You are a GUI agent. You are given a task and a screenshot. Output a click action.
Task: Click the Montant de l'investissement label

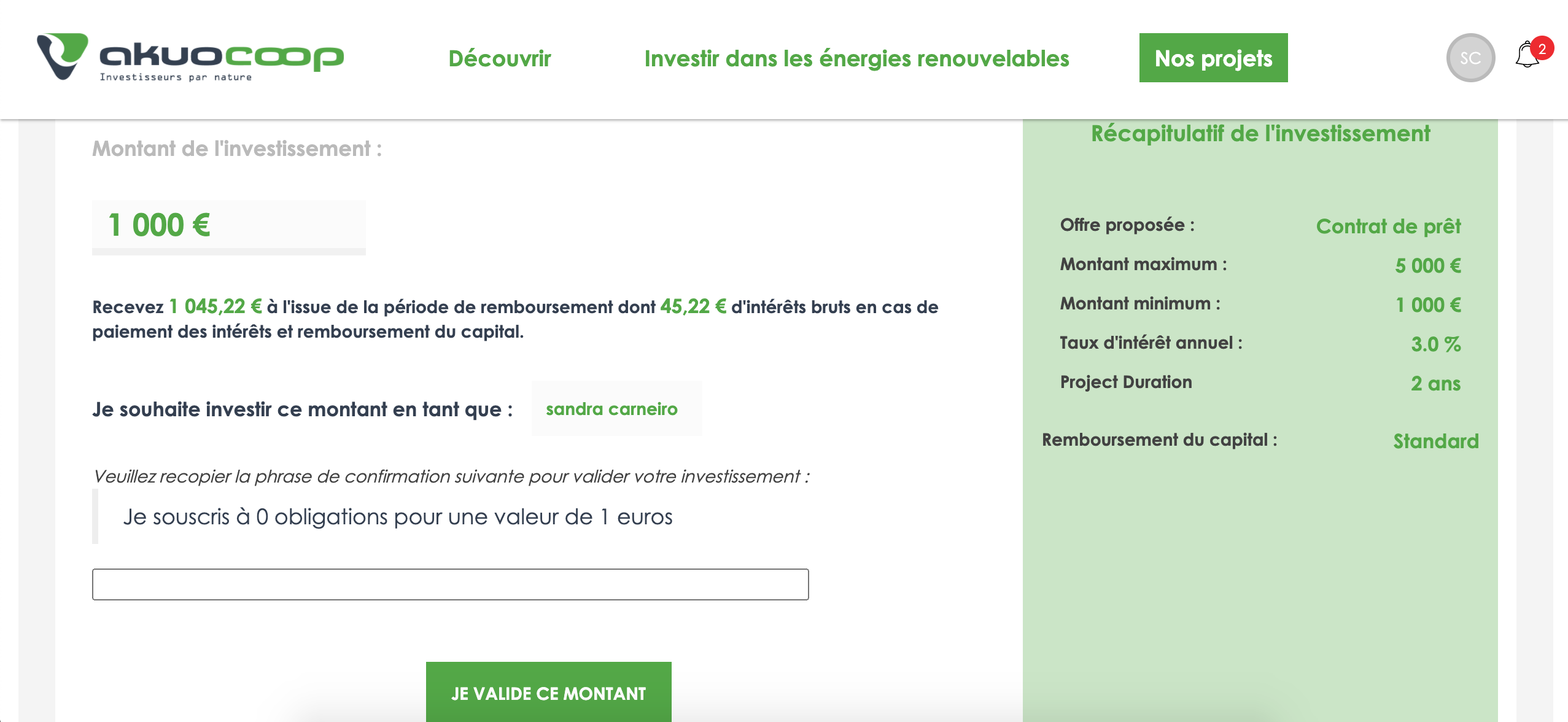pos(237,149)
